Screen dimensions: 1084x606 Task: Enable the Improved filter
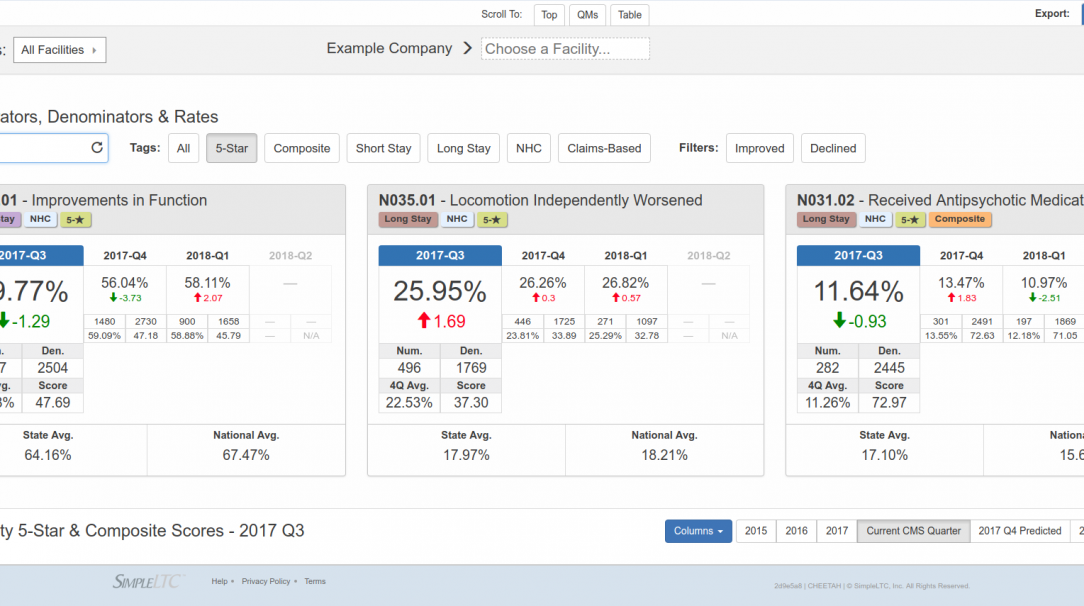pyautogui.click(x=759, y=148)
